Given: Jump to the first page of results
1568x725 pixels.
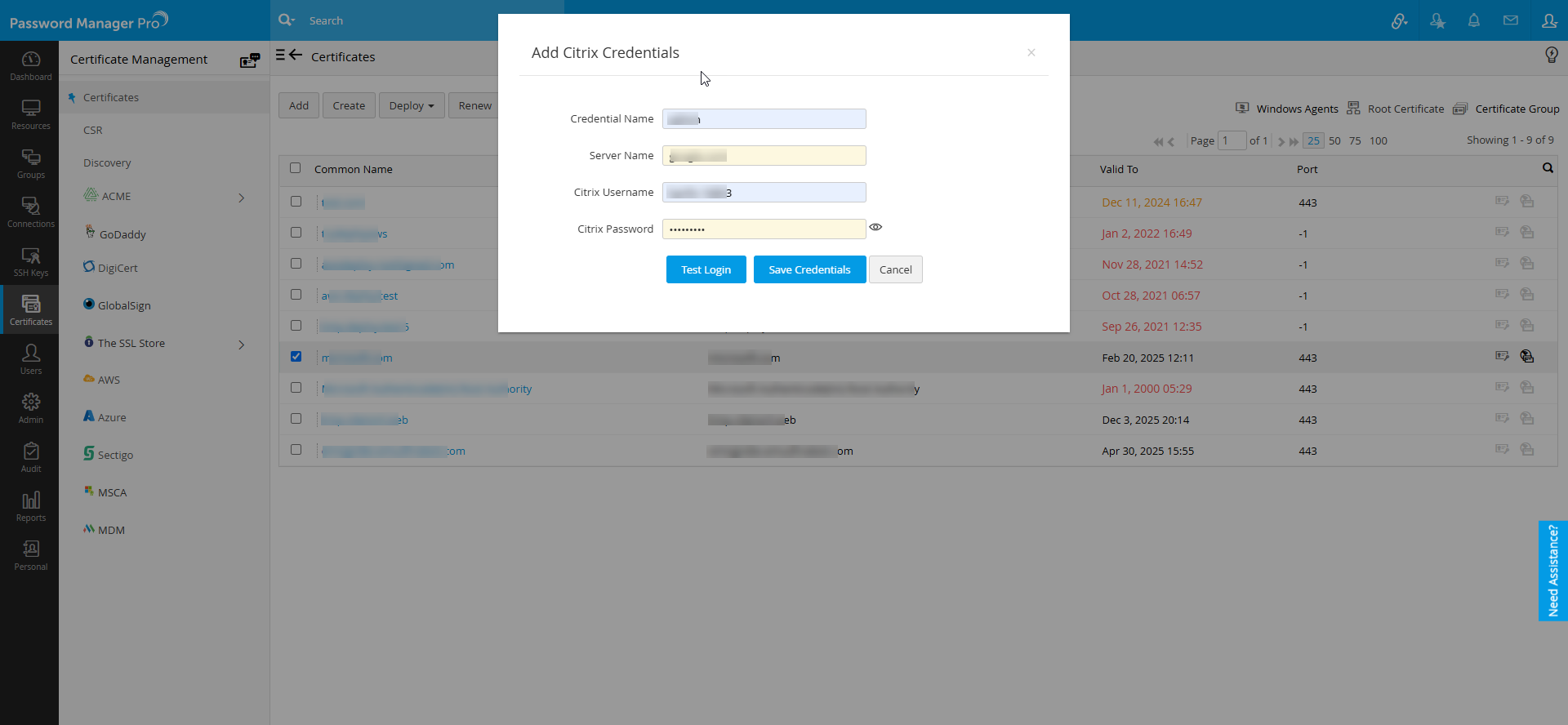Looking at the screenshot, I should pos(1158,141).
